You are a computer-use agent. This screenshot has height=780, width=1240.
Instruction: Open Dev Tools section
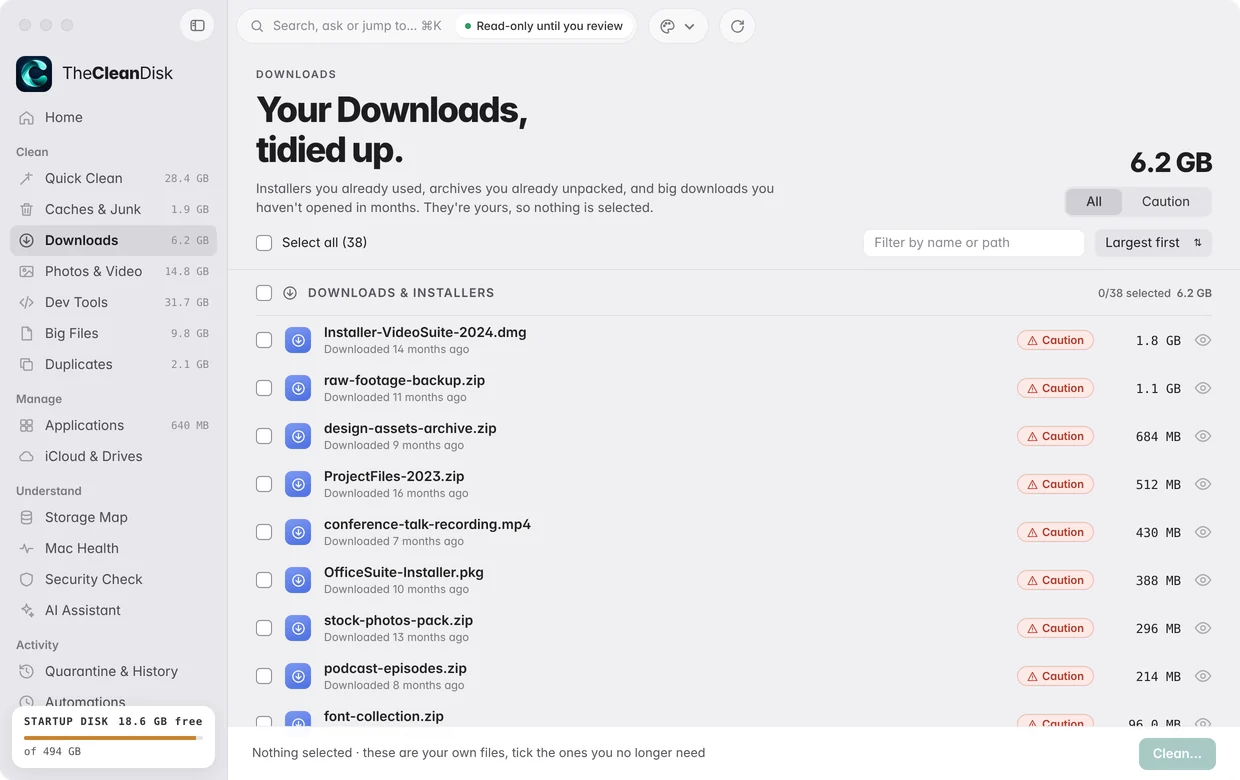(x=113, y=302)
